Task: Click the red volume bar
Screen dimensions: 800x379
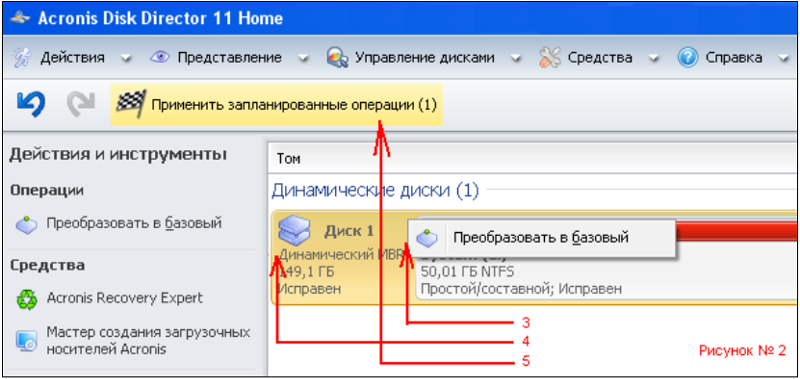Action: (735, 231)
